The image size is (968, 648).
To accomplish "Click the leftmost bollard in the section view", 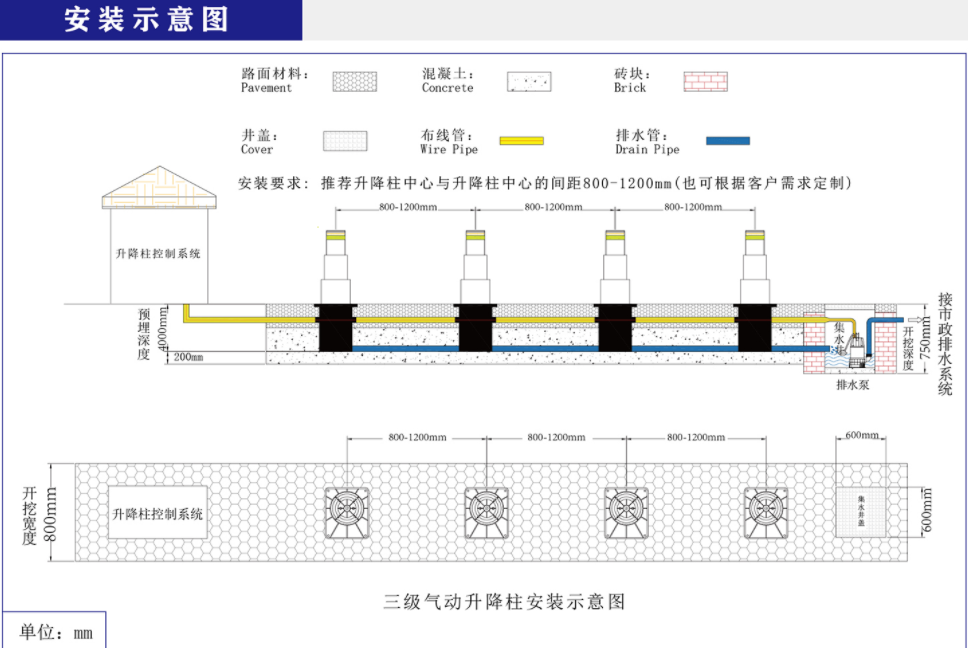I will pos(335,290).
